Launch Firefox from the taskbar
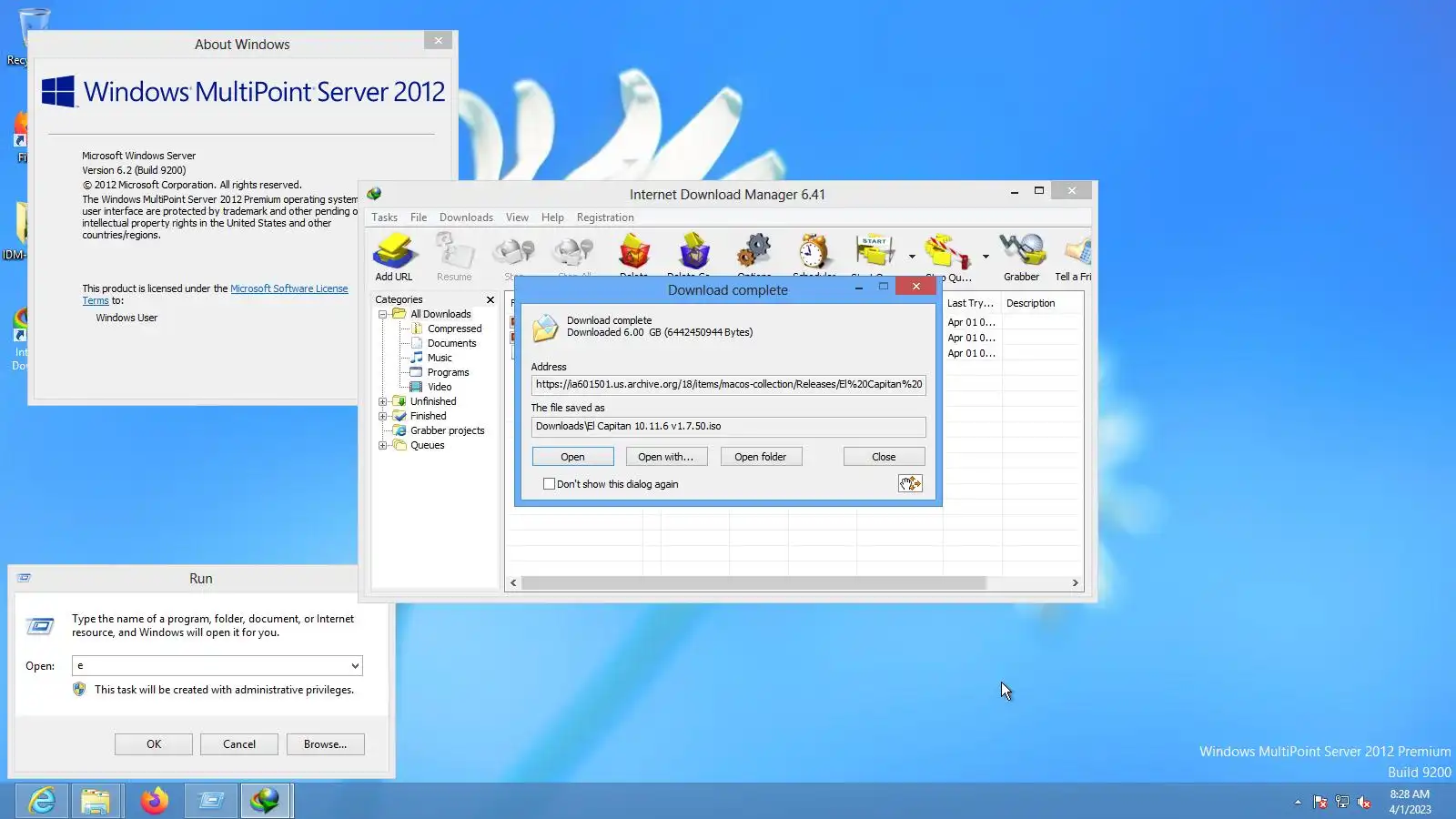This screenshot has width=1456, height=819. [x=155, y=801]
